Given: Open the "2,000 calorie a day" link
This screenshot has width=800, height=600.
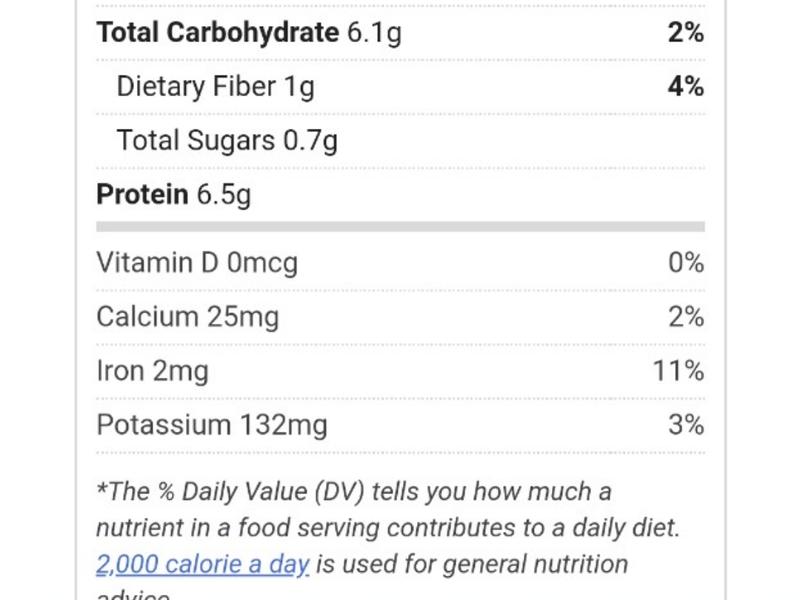Looking at the screenshot, I should (x=202, y=564).
